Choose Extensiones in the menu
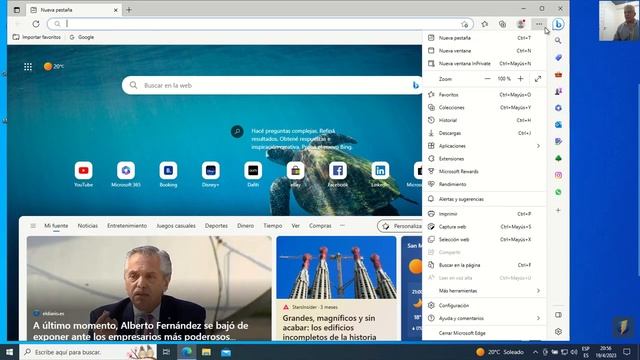 pos(484,159)
